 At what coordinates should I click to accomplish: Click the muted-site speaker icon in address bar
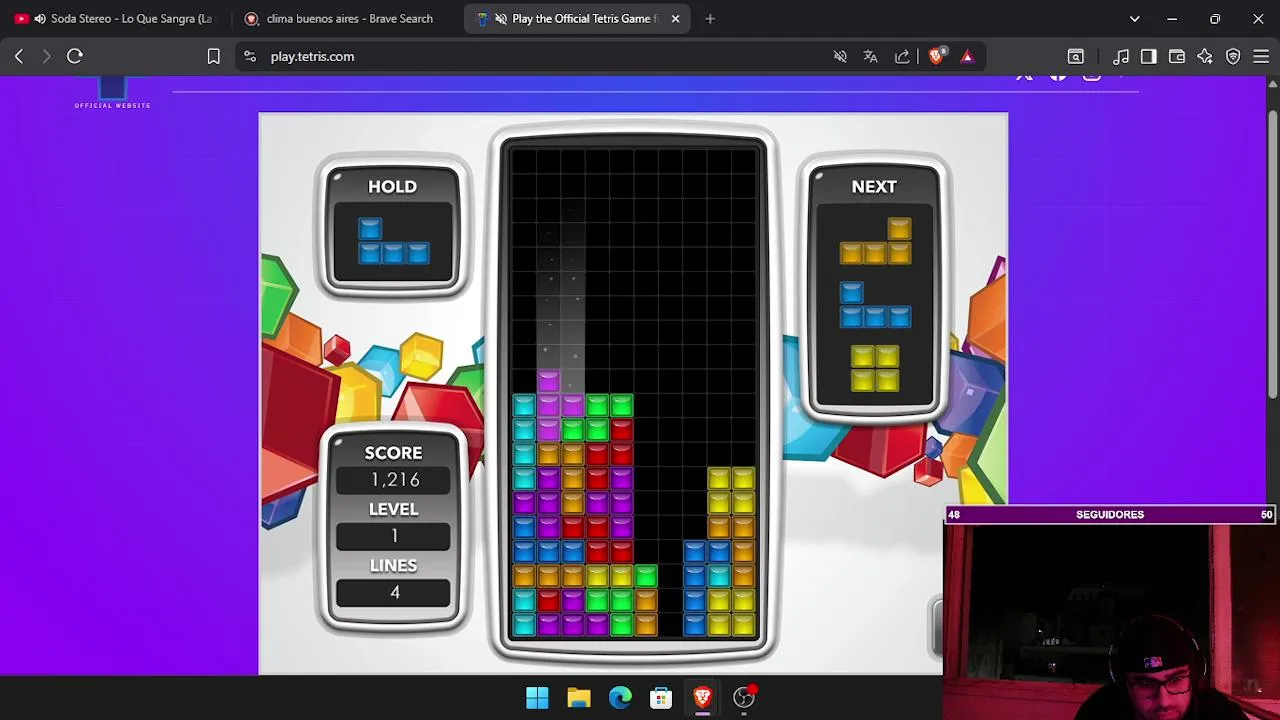click(840, 57)
